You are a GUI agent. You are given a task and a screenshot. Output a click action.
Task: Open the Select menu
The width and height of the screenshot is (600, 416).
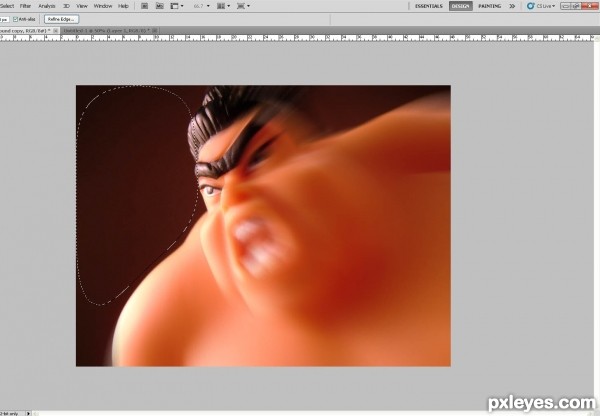click(x=7, y=6)
